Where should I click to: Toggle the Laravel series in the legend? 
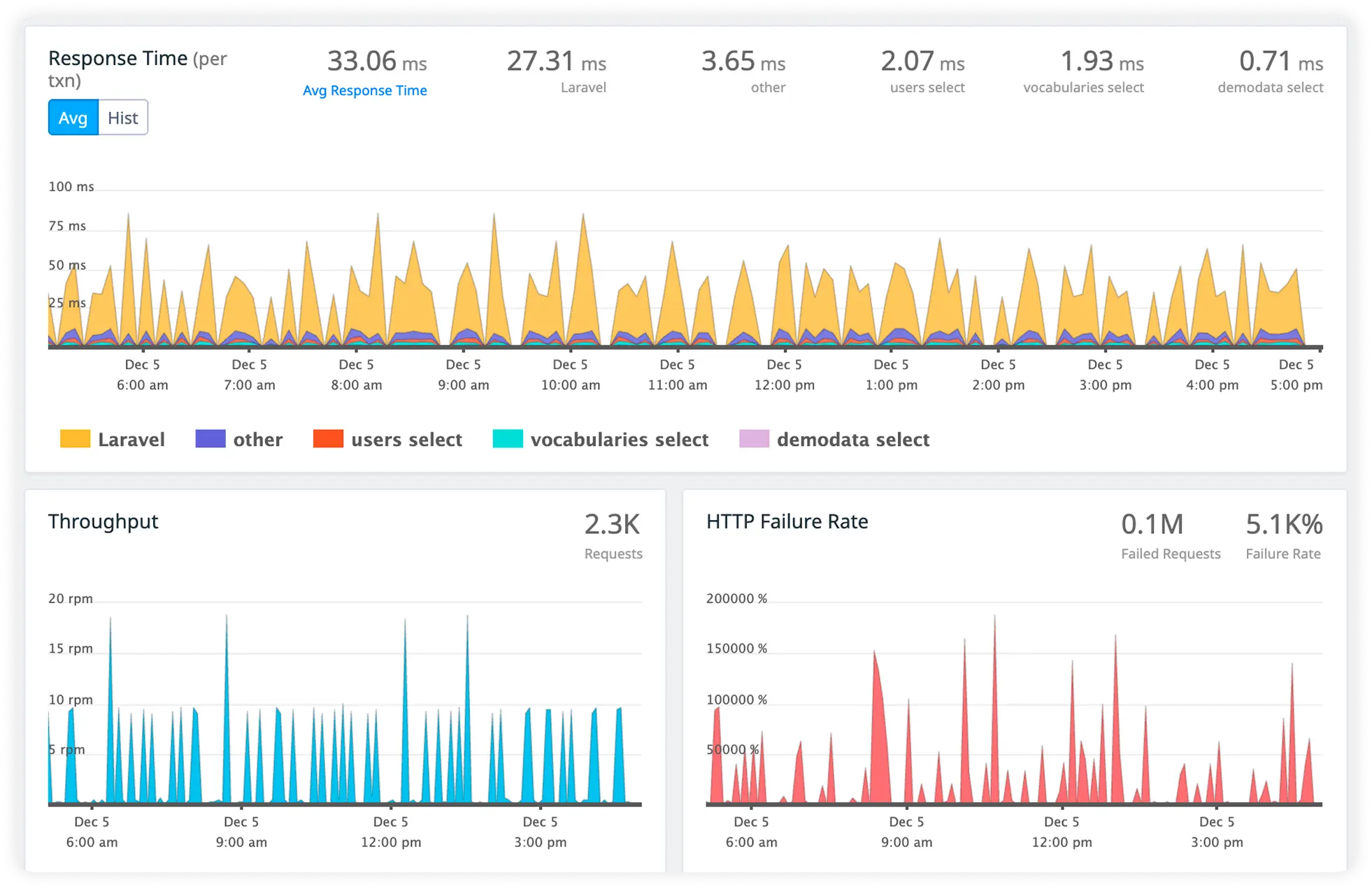(131, 439)
